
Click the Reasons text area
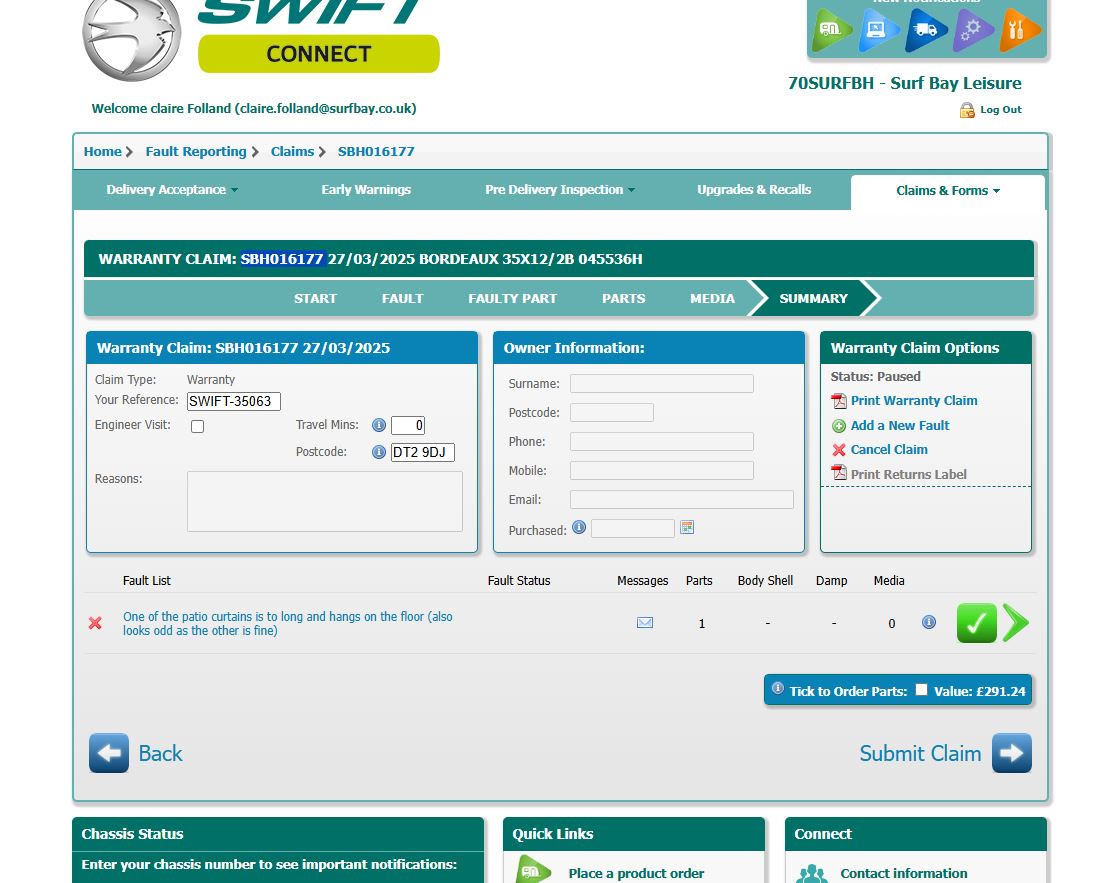[x=325, y=501]
